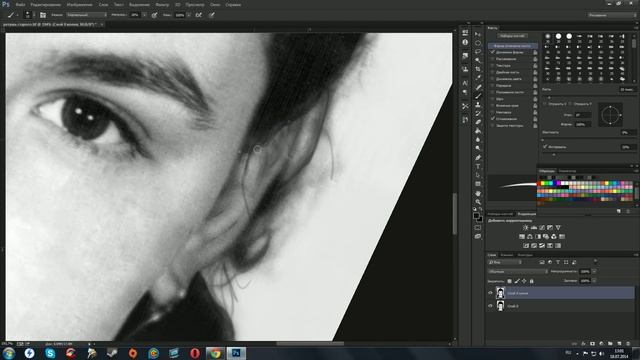640x360 pixels.
Task: Create a new layer from Layers panel
Action: tap(619, 344)
